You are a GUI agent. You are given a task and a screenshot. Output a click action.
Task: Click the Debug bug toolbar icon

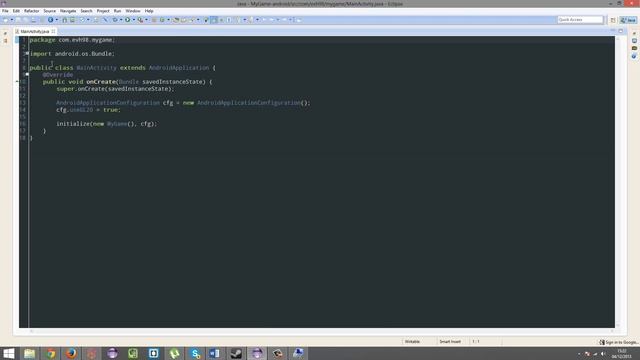[115, 20]
